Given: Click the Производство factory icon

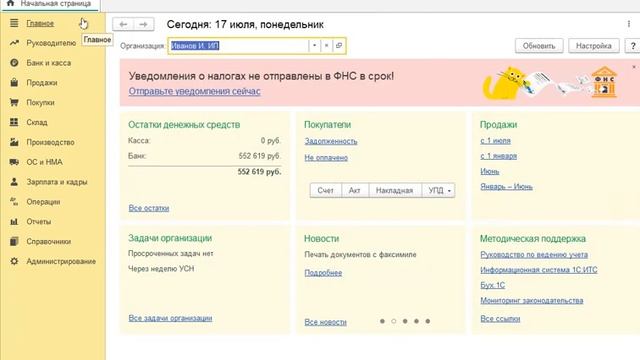Looking at the screenshot, I should point(14,142).
